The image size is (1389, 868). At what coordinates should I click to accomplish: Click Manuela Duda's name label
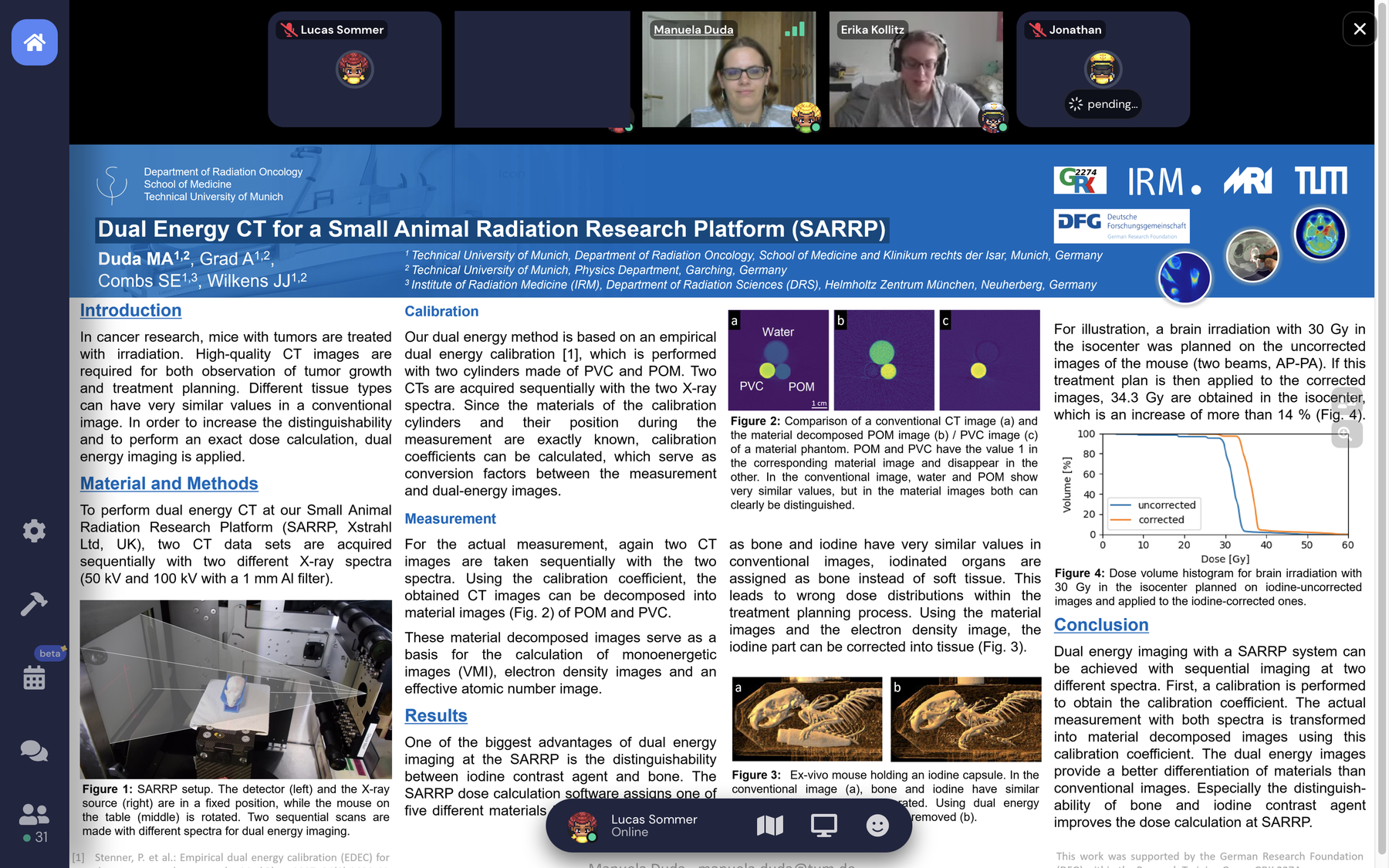point(694,30)
